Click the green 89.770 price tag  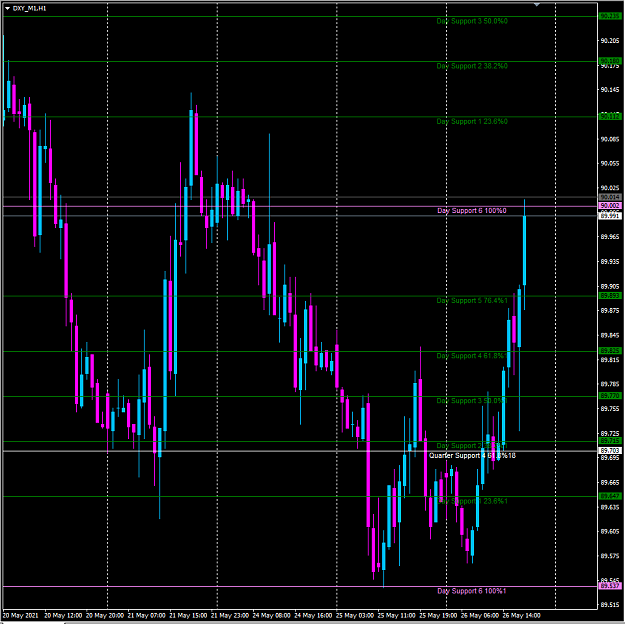click(610, 396)
